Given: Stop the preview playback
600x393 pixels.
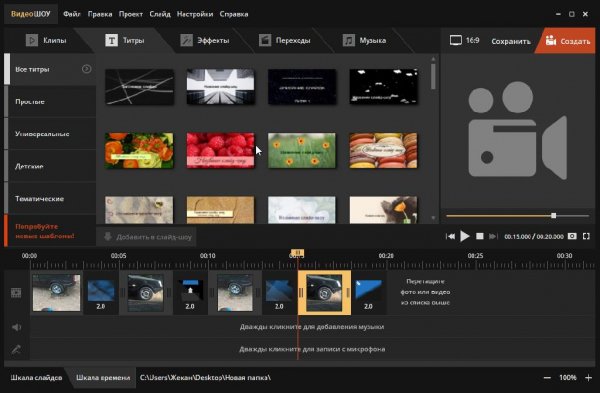Looking at the screenshot, I should coord(479,236).
